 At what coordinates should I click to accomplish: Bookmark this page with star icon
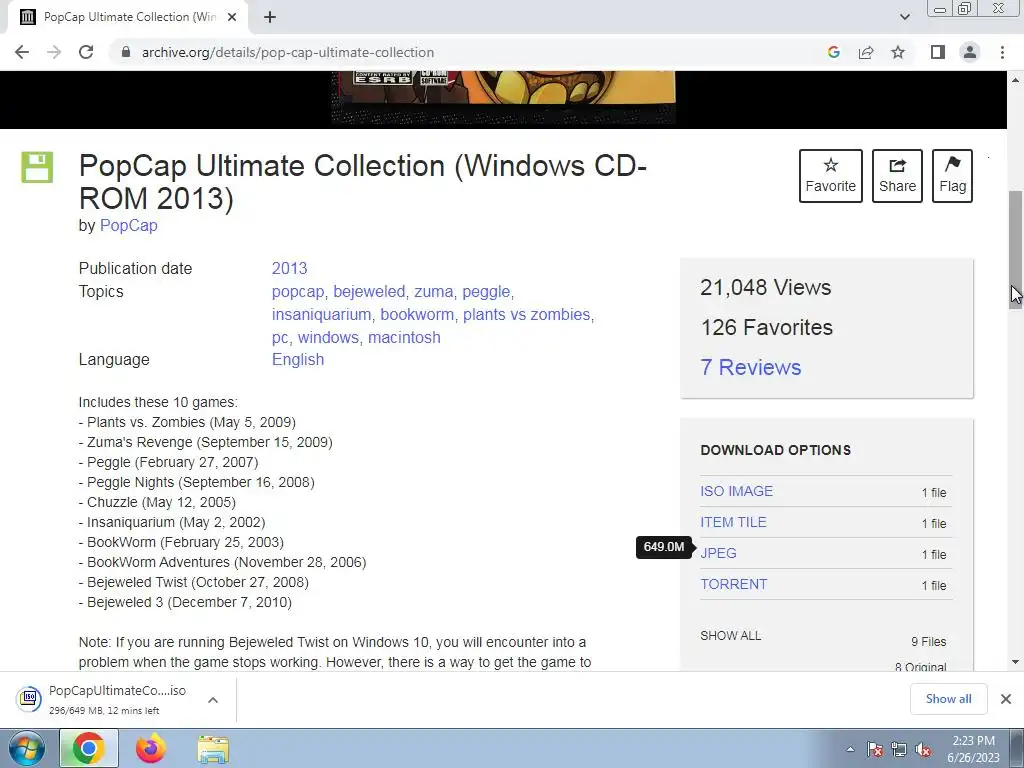898,52
